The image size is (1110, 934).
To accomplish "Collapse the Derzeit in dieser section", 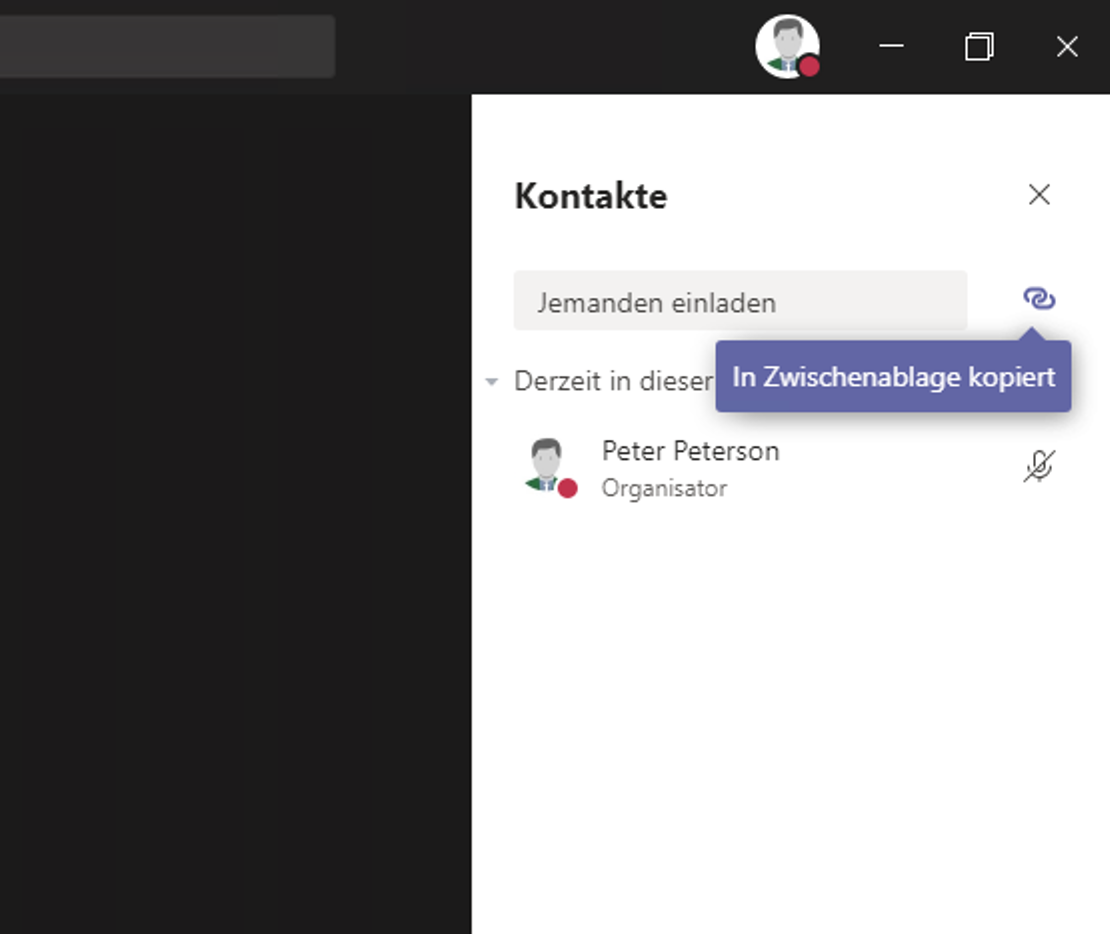I will tap(491, 382).
